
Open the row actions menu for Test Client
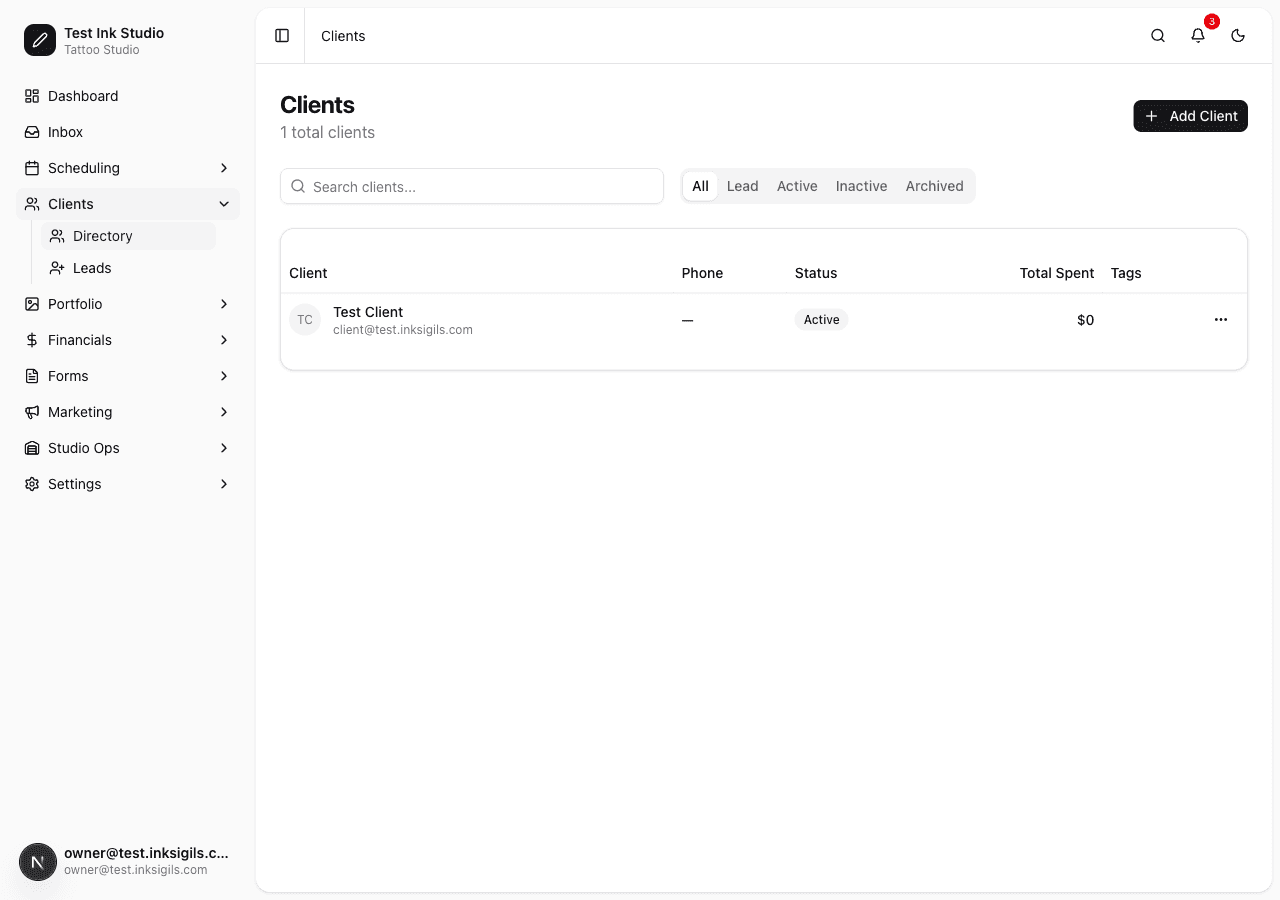pos(1220,319)
